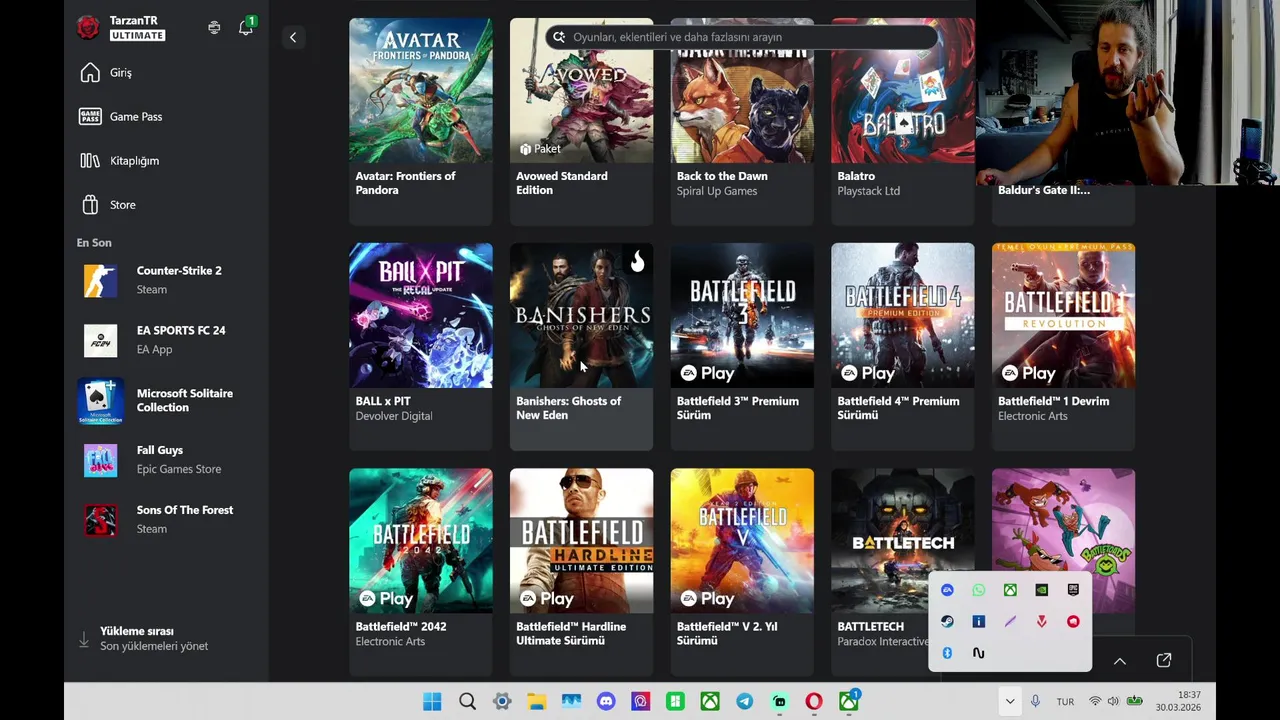Expand the up chevron near pop-out icon

[x=1120, y=661]
